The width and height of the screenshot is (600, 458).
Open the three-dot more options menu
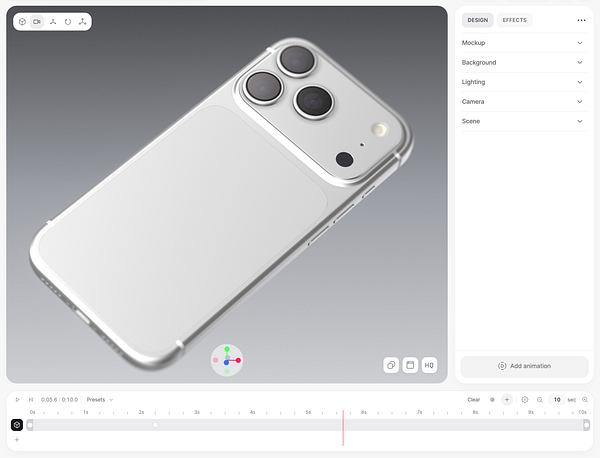[x=581, y=20]
